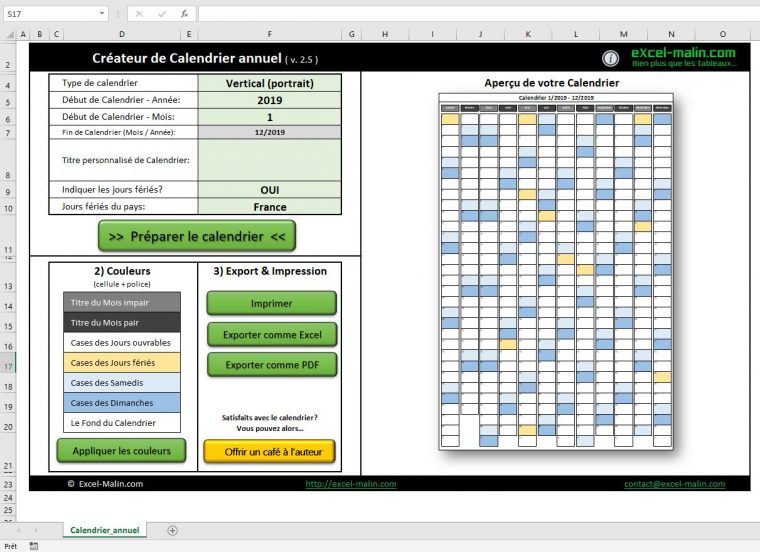Select the 2019 start year cell
The width and height of the screenshot is (760, 552).
pyautogui.click(x=269, y=100)
